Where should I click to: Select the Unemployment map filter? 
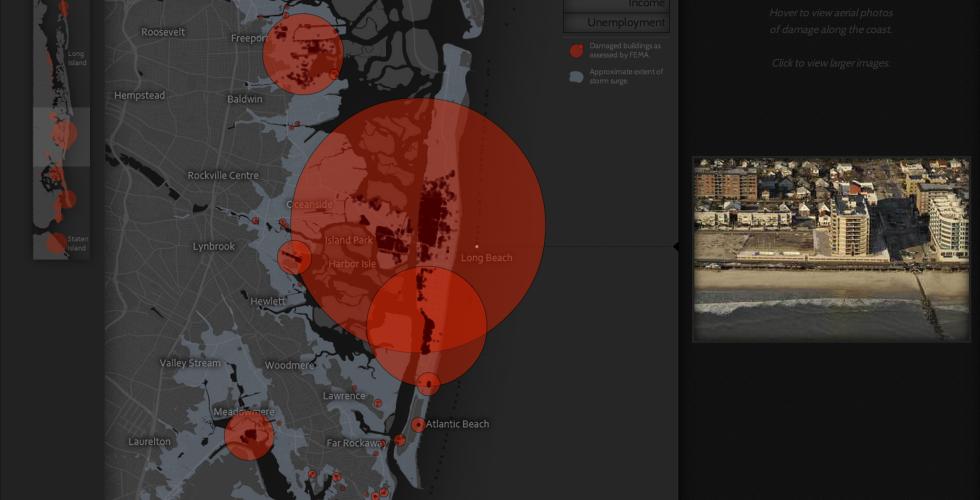click(x=616, y=23)
